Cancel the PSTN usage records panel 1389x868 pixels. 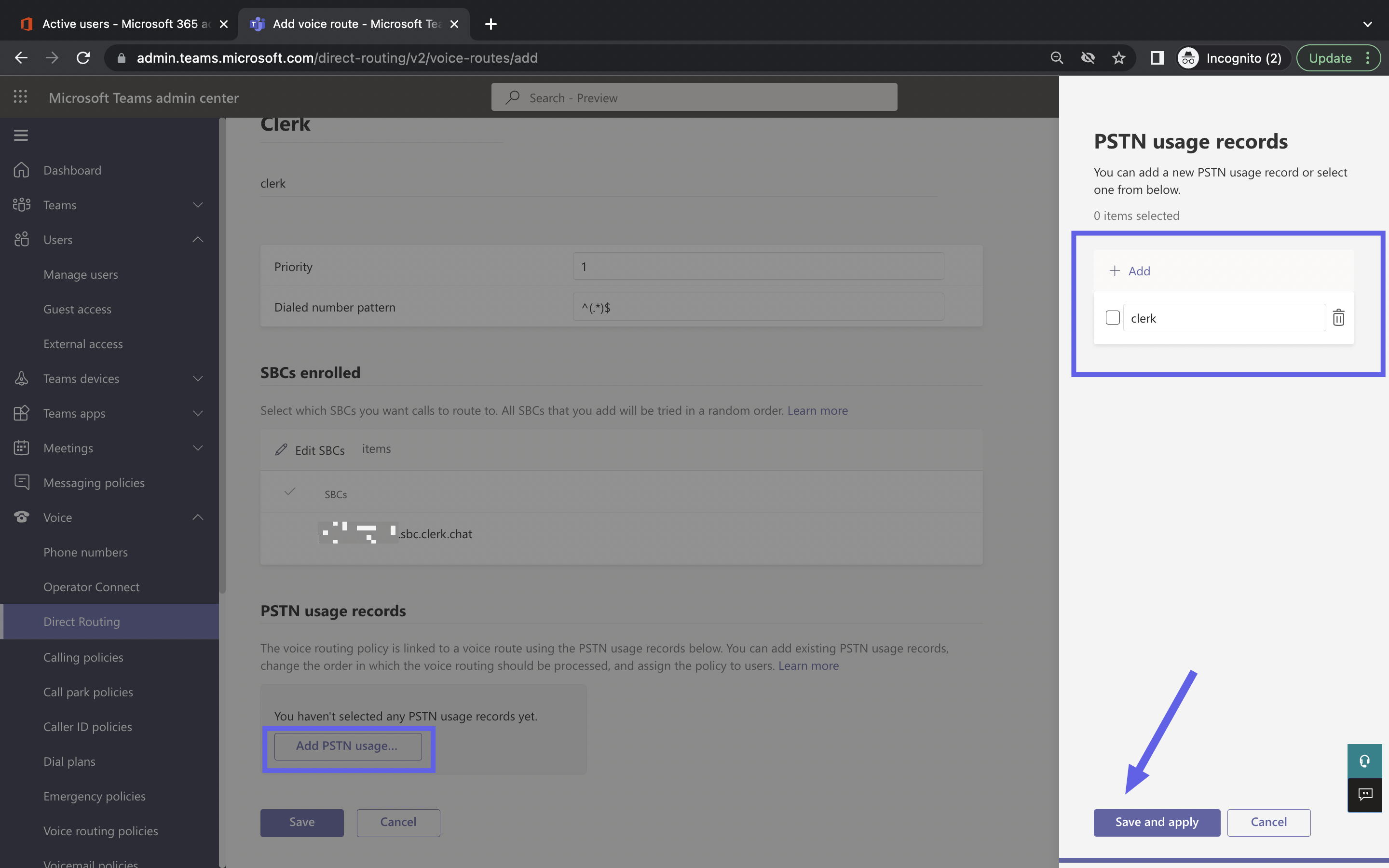click(1268, 822)
